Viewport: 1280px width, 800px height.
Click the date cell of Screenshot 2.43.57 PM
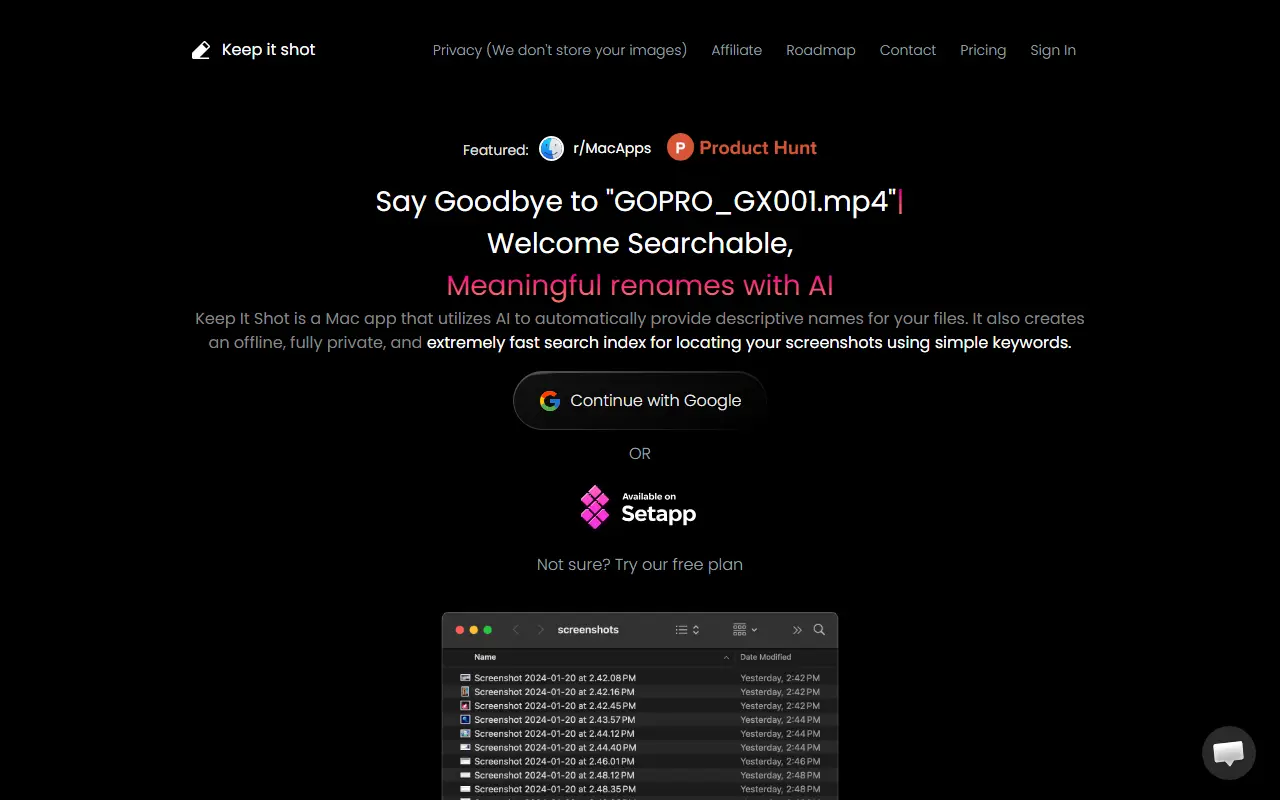pyautogui.click(x=780, y=720)
